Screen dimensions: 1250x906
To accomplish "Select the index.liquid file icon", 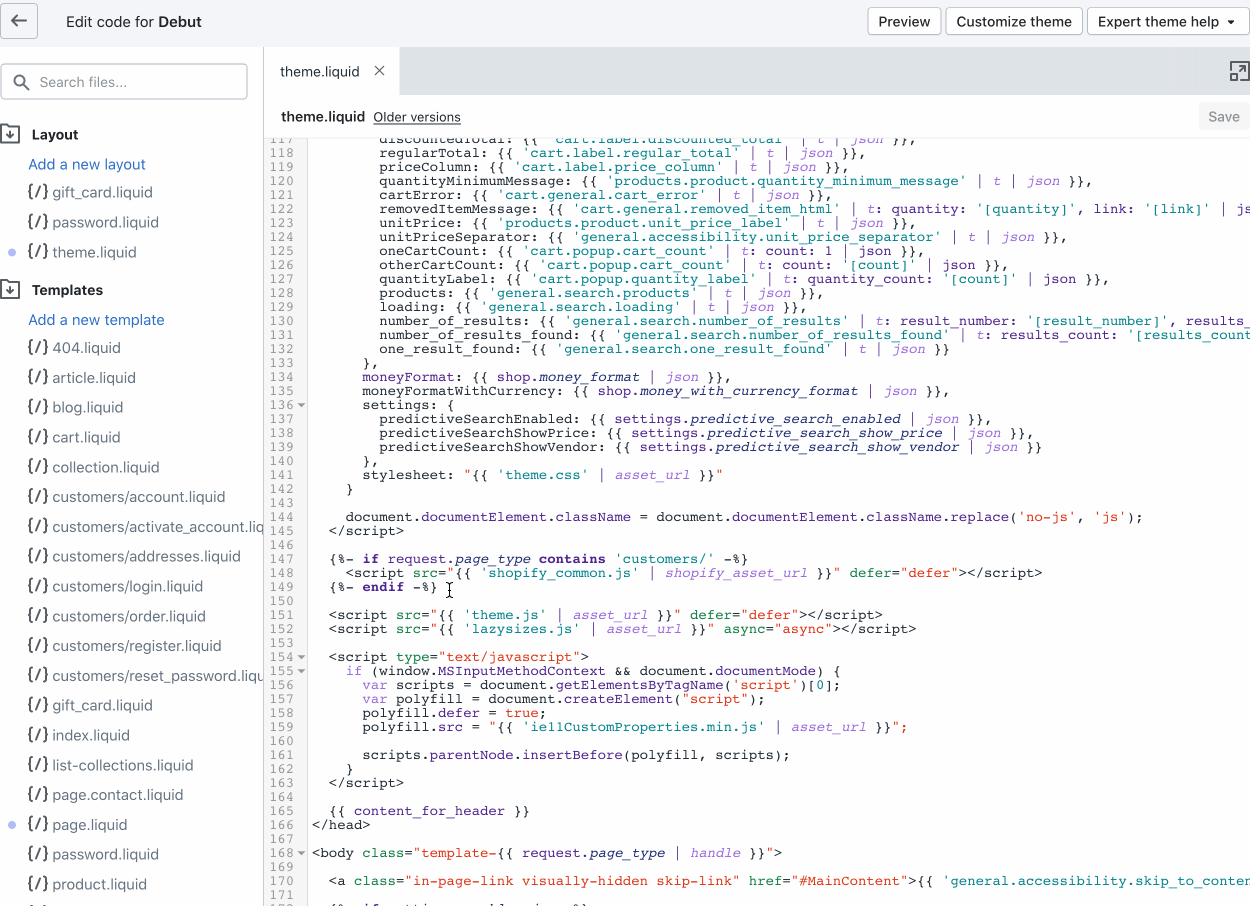I will point(38,735).
